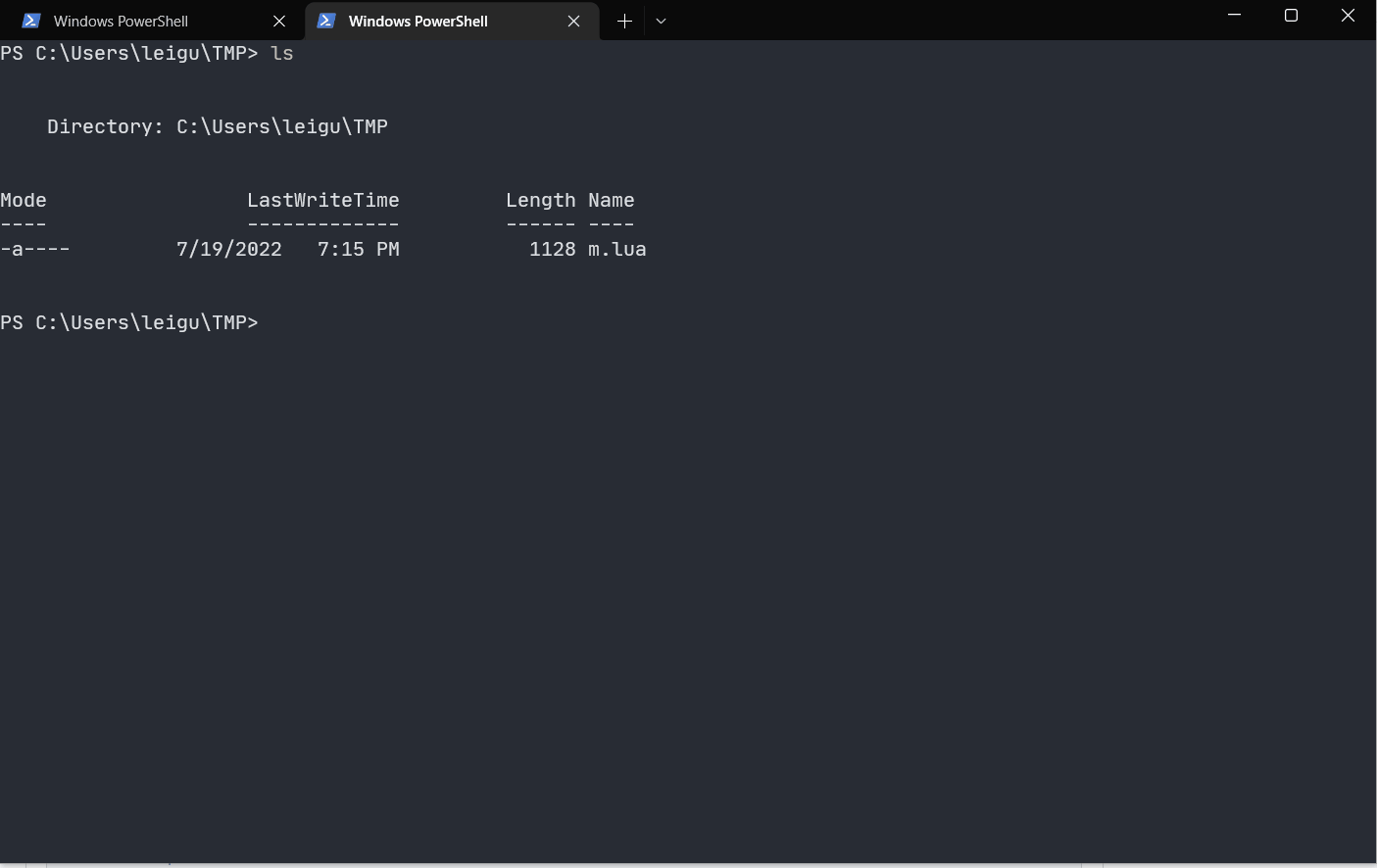1377x868 pixels.
Task: Close the terminal window
Action: tap(1349, 15)
